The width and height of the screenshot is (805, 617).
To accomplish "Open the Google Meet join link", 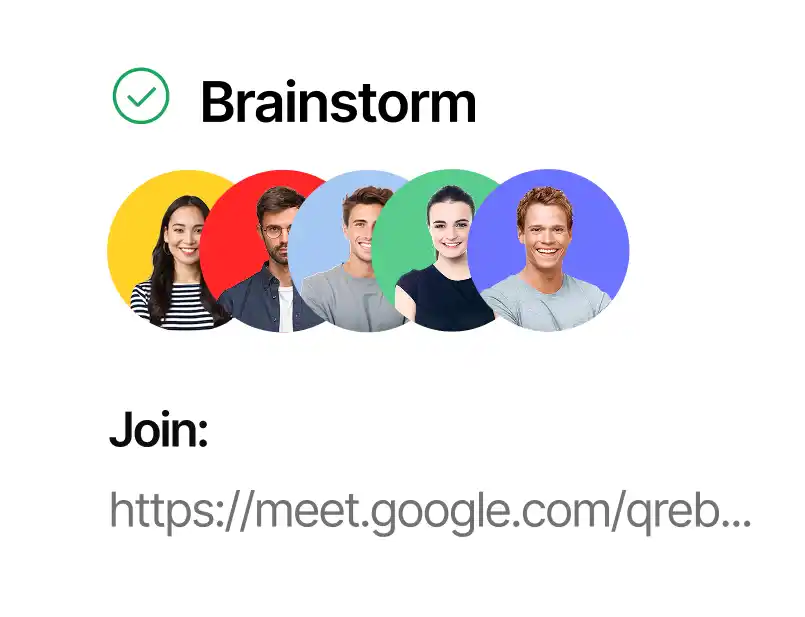I will coord(430,511).
